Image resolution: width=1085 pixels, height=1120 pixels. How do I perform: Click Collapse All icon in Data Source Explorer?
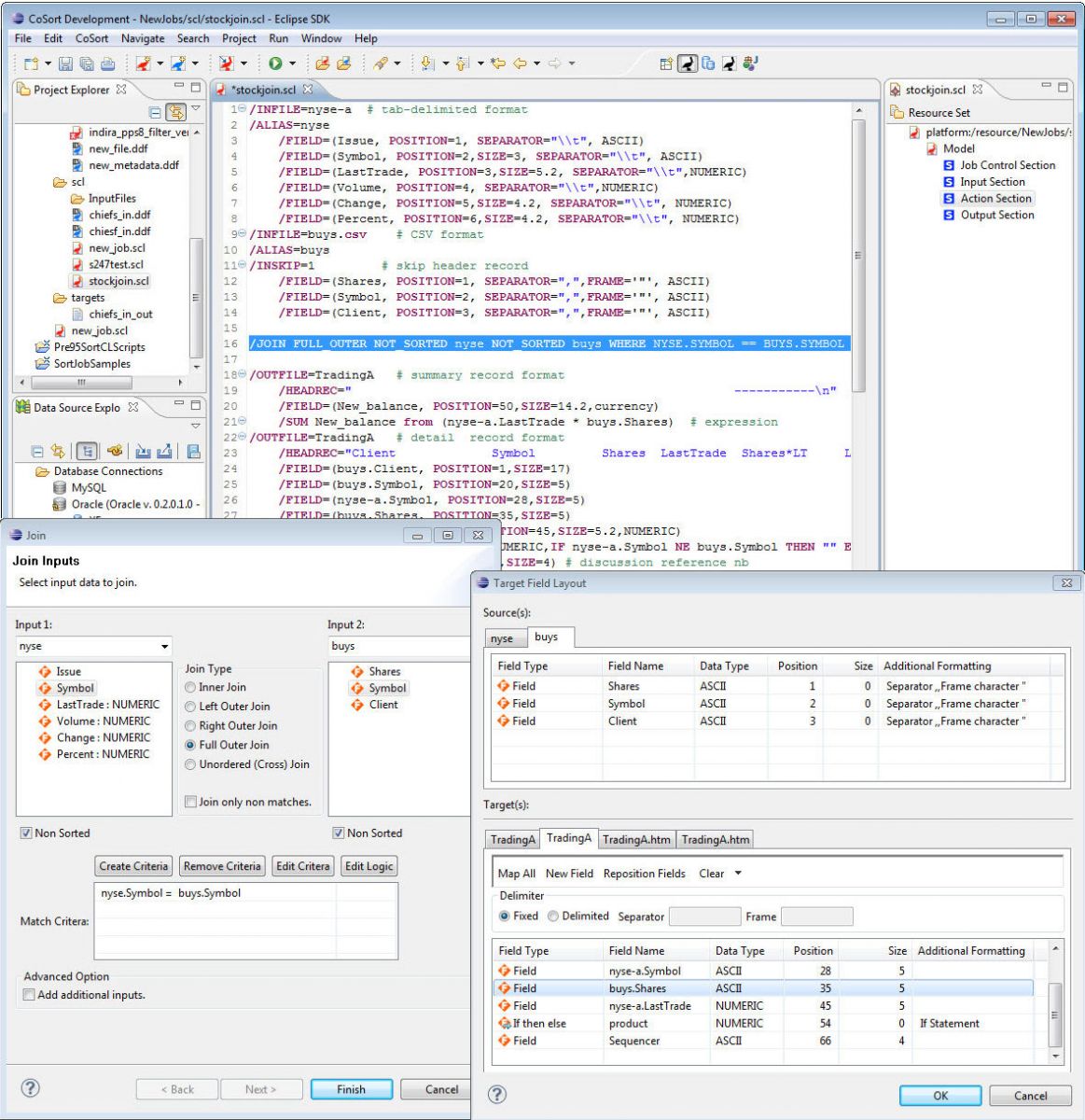(x=37, y=451)
